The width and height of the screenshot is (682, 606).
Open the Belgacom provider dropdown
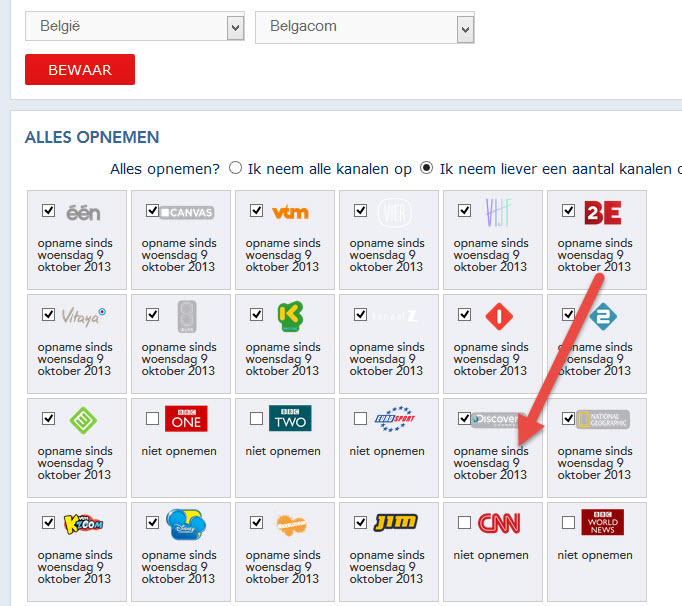click(364, 29)
